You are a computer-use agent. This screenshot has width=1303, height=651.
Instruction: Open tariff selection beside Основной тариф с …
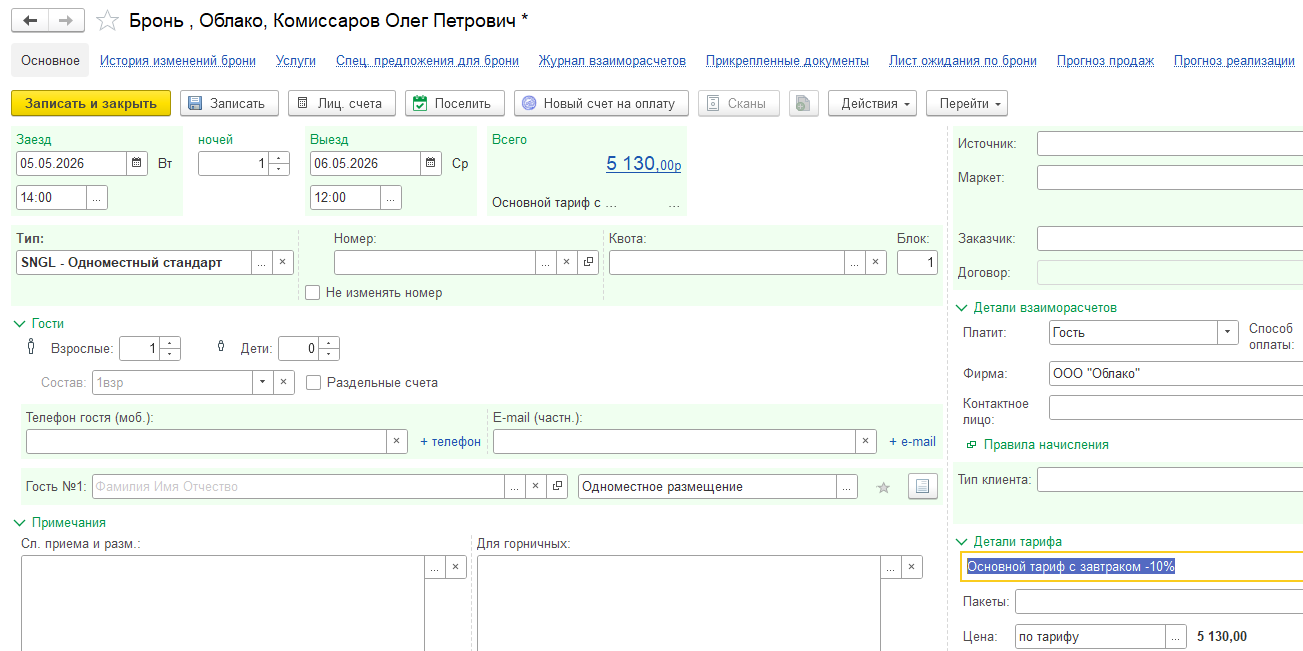tap(674, 202)
